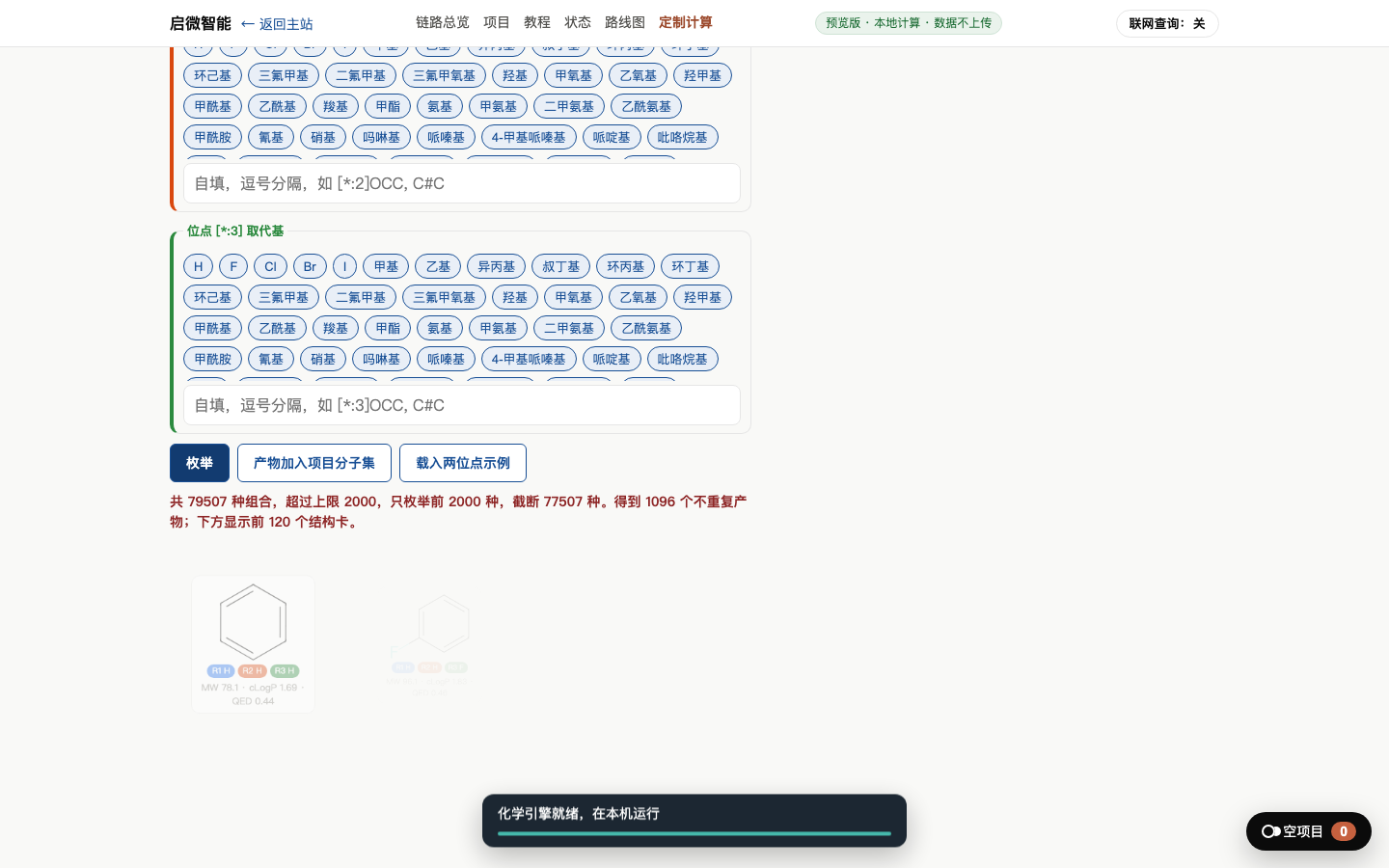The width and height of the screenshot is (1389, 868).
Task: Focus the [*:3] custom substituent input
Action: [462, 405]
